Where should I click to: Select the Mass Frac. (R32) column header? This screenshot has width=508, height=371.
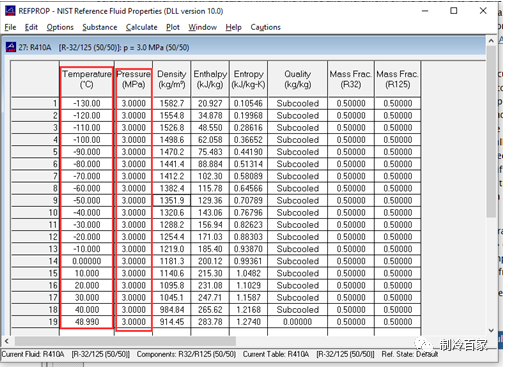(351, 79)
